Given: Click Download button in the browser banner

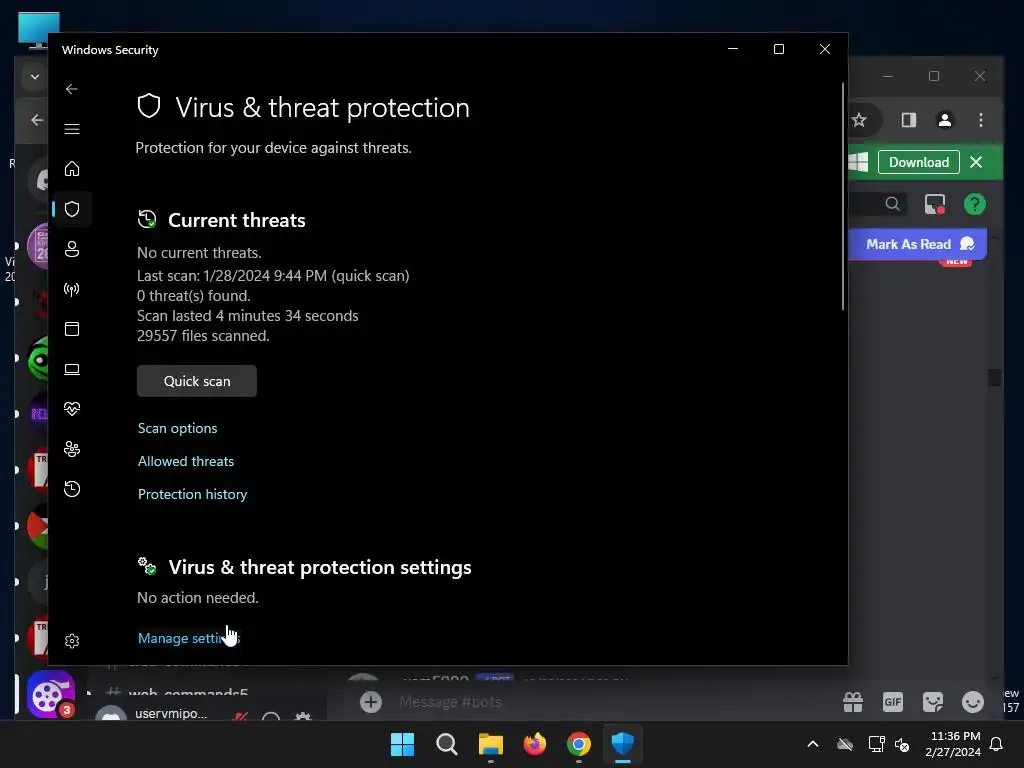Looking at the screenshot, I should click(x=918, y=162).
